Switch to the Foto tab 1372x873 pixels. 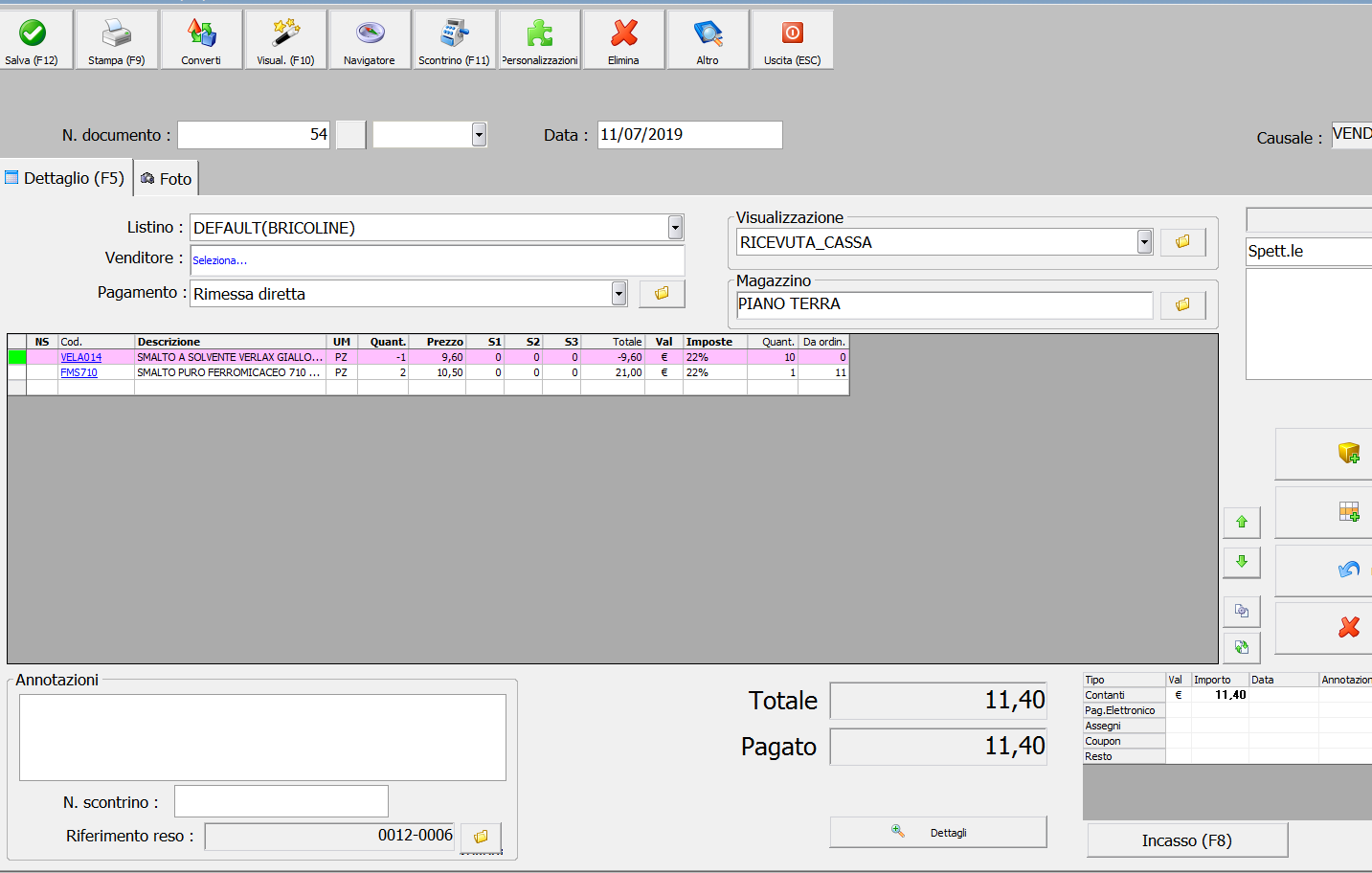[167, 179]
